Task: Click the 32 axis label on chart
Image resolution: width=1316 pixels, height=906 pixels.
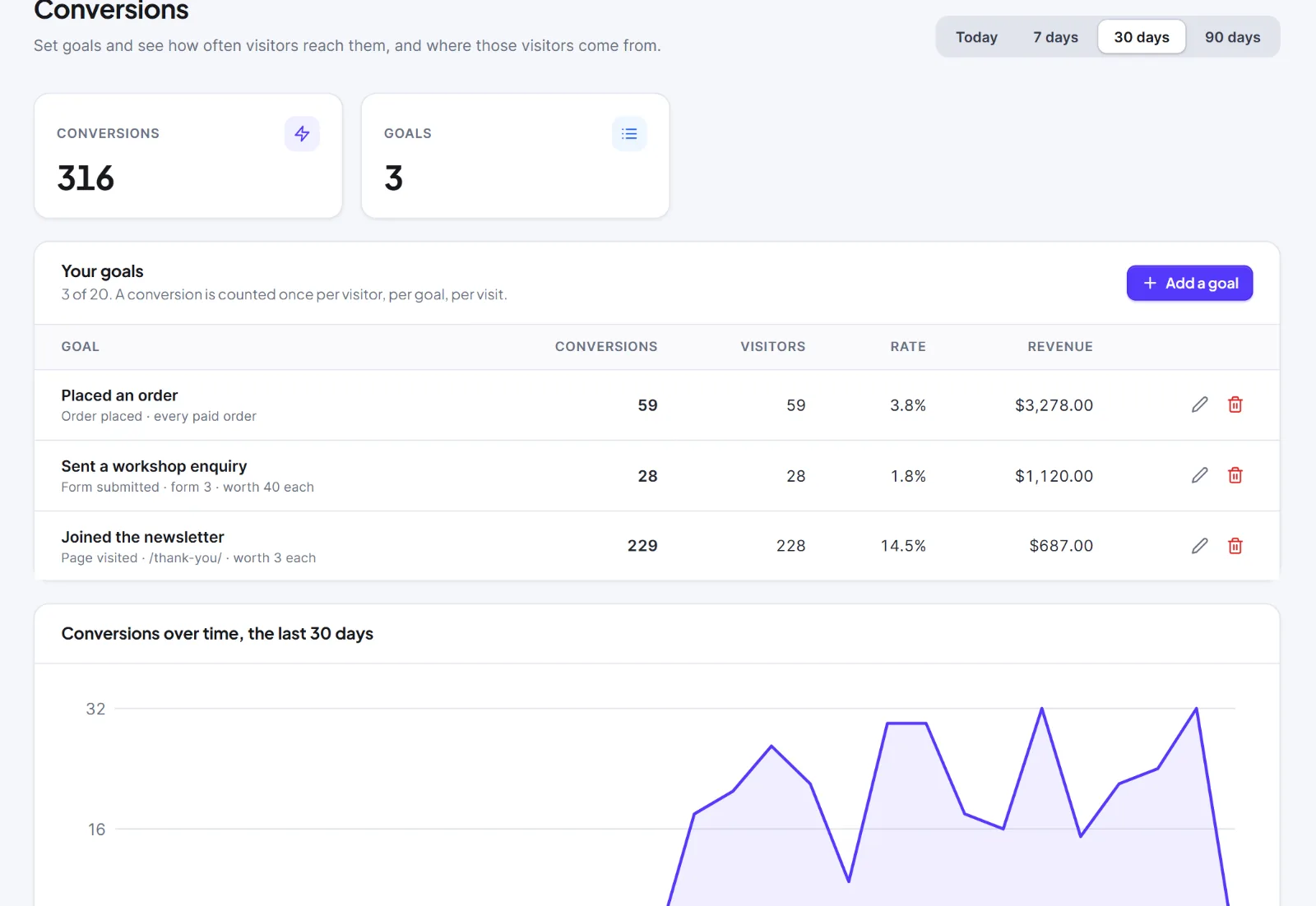Action: pyautogui.click(x=95, y=709)
